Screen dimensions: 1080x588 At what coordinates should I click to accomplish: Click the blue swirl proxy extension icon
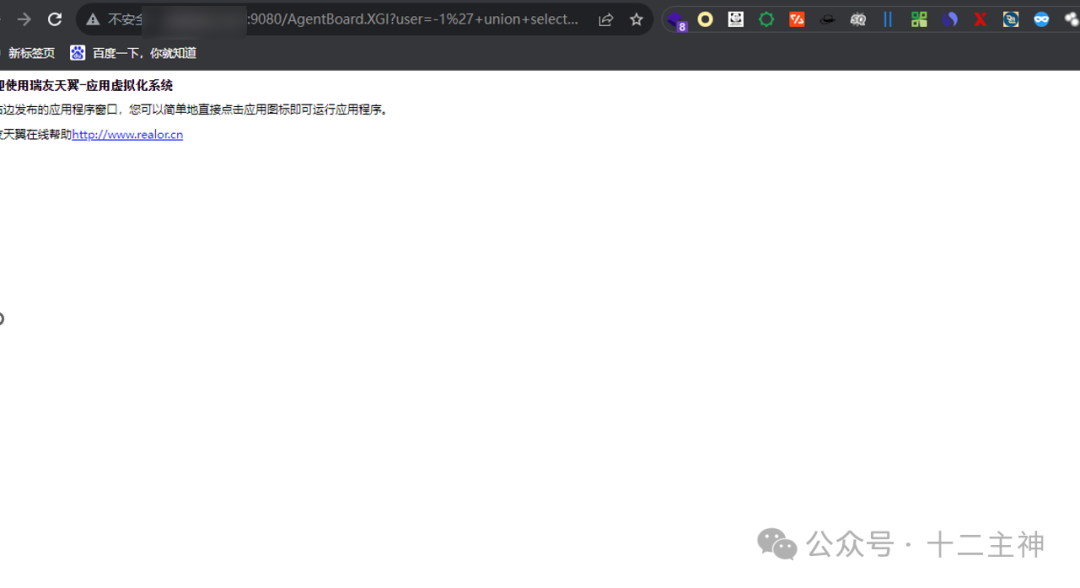949,19
